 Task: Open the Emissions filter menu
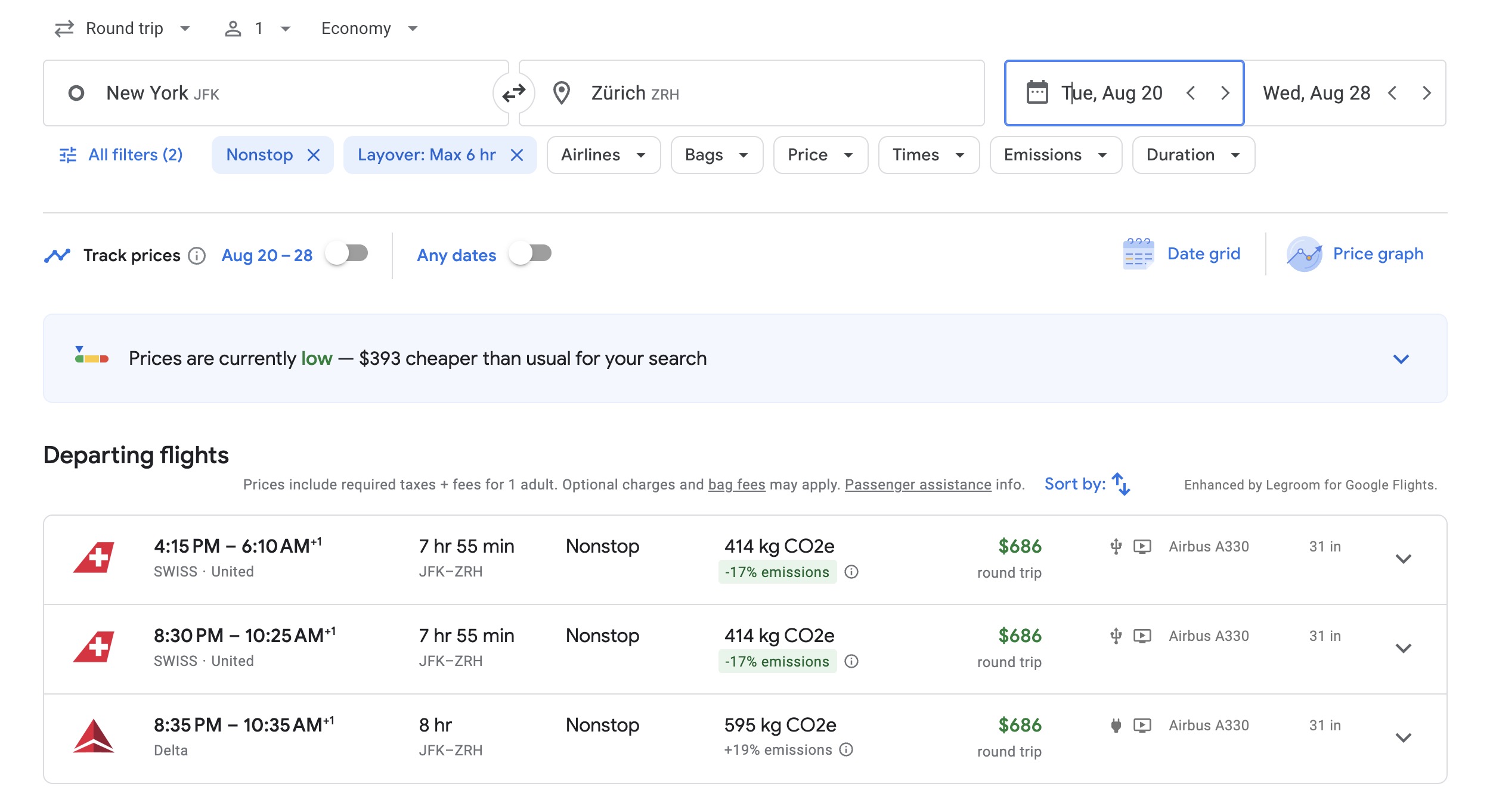[1055, 155]
